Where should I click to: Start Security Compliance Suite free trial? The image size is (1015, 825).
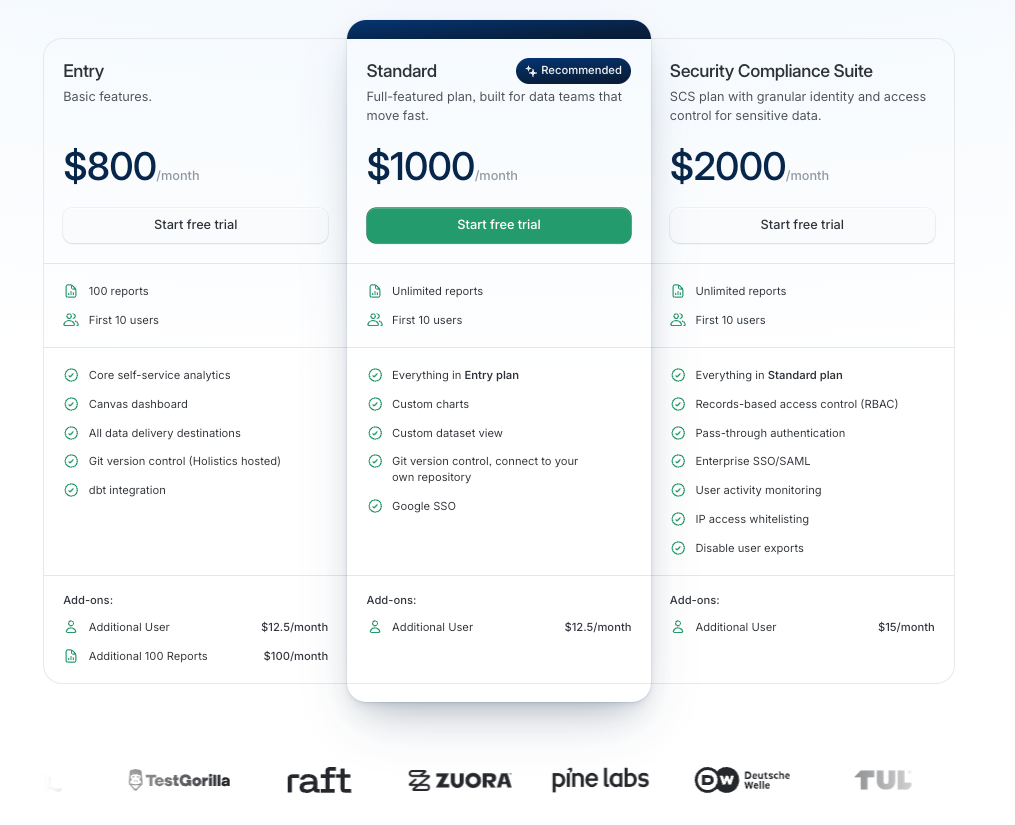point(802,225)
